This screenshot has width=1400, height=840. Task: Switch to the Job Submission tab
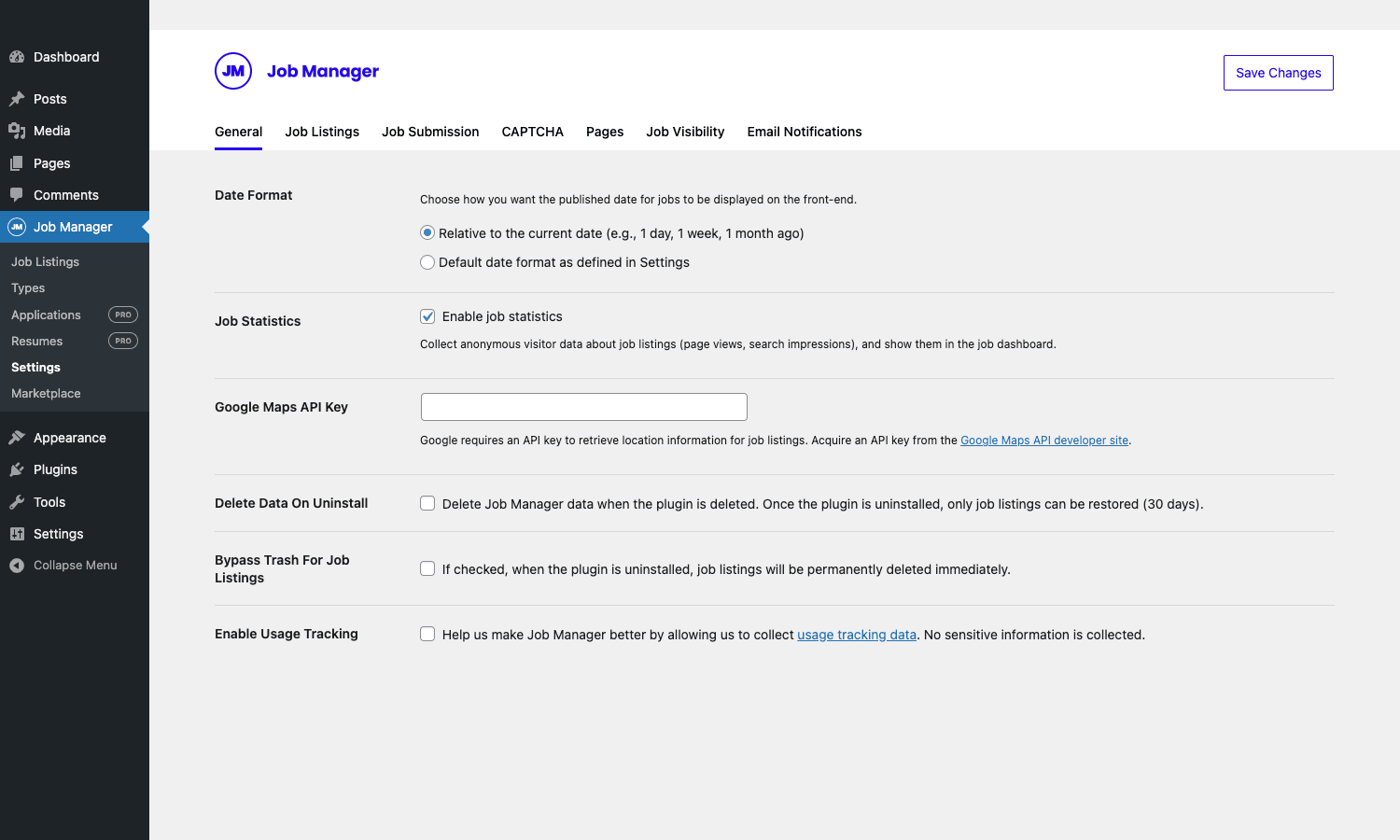[430, 132]
